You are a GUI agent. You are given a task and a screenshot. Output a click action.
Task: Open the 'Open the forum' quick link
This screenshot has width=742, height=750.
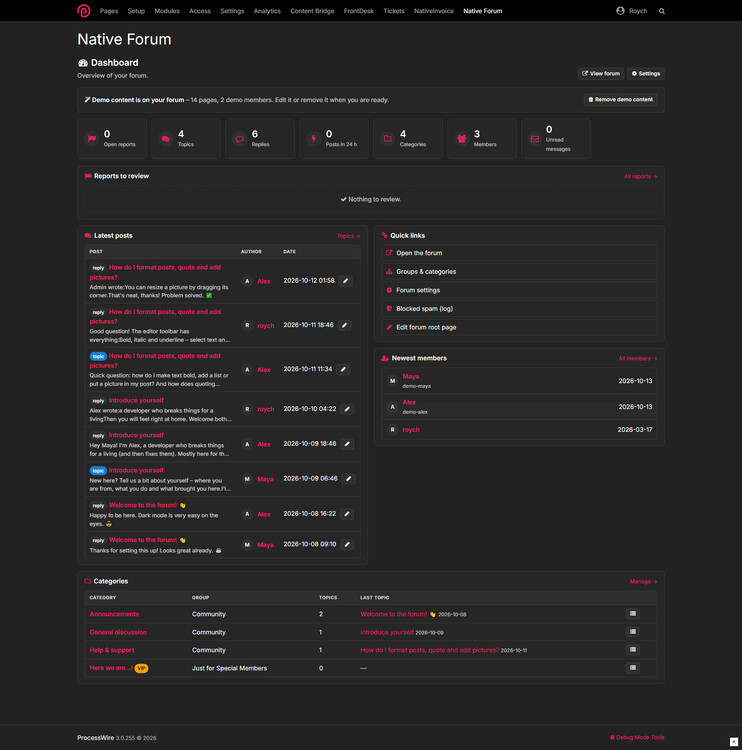(x=519, y=253)
